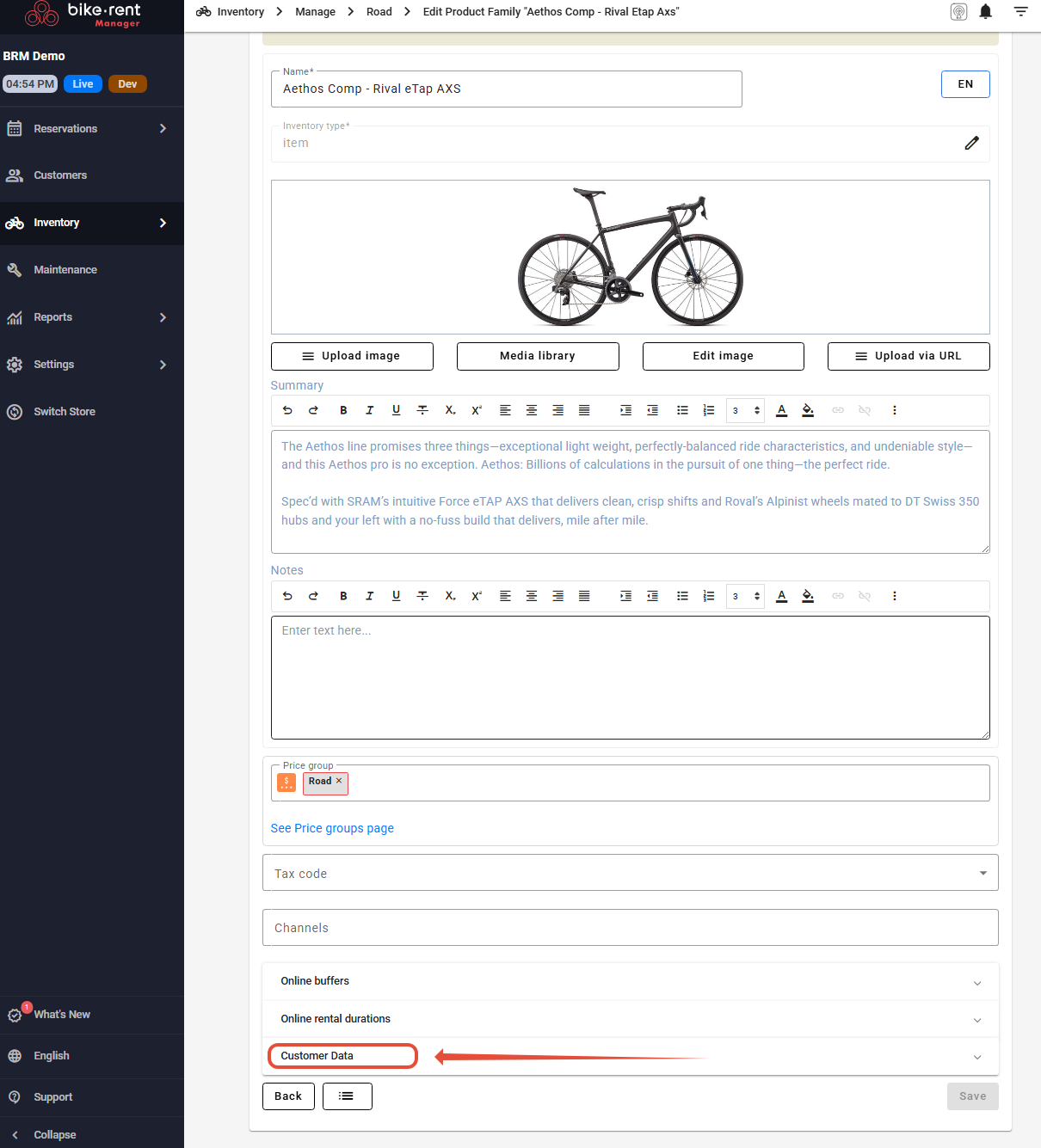Toggle the Live mode badge
Image resolution: width=1041 pixels, height=1148 pixels.
tap(83, 83)
